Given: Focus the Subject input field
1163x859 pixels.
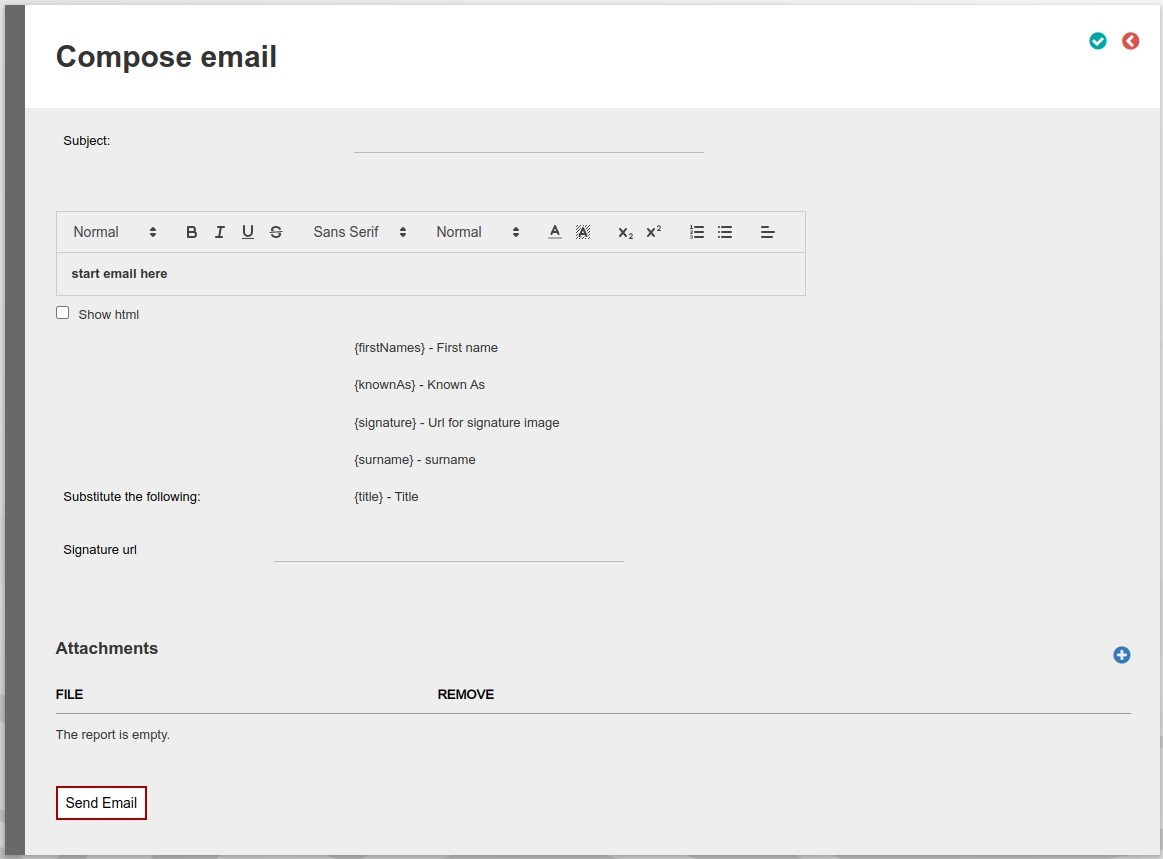Looking at the screenshot, I should pyautogui.click(x=529, y=141).
